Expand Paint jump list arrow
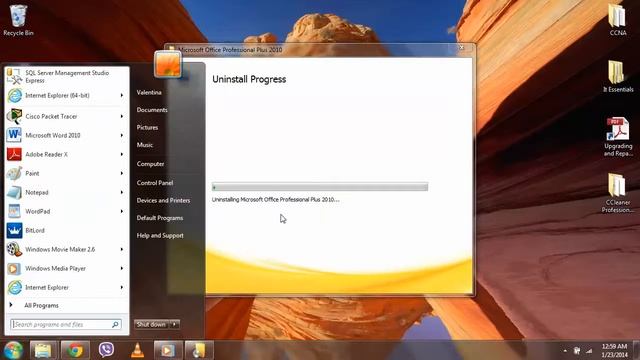This screenshot has width=640, height=360. tap(122, 173)
